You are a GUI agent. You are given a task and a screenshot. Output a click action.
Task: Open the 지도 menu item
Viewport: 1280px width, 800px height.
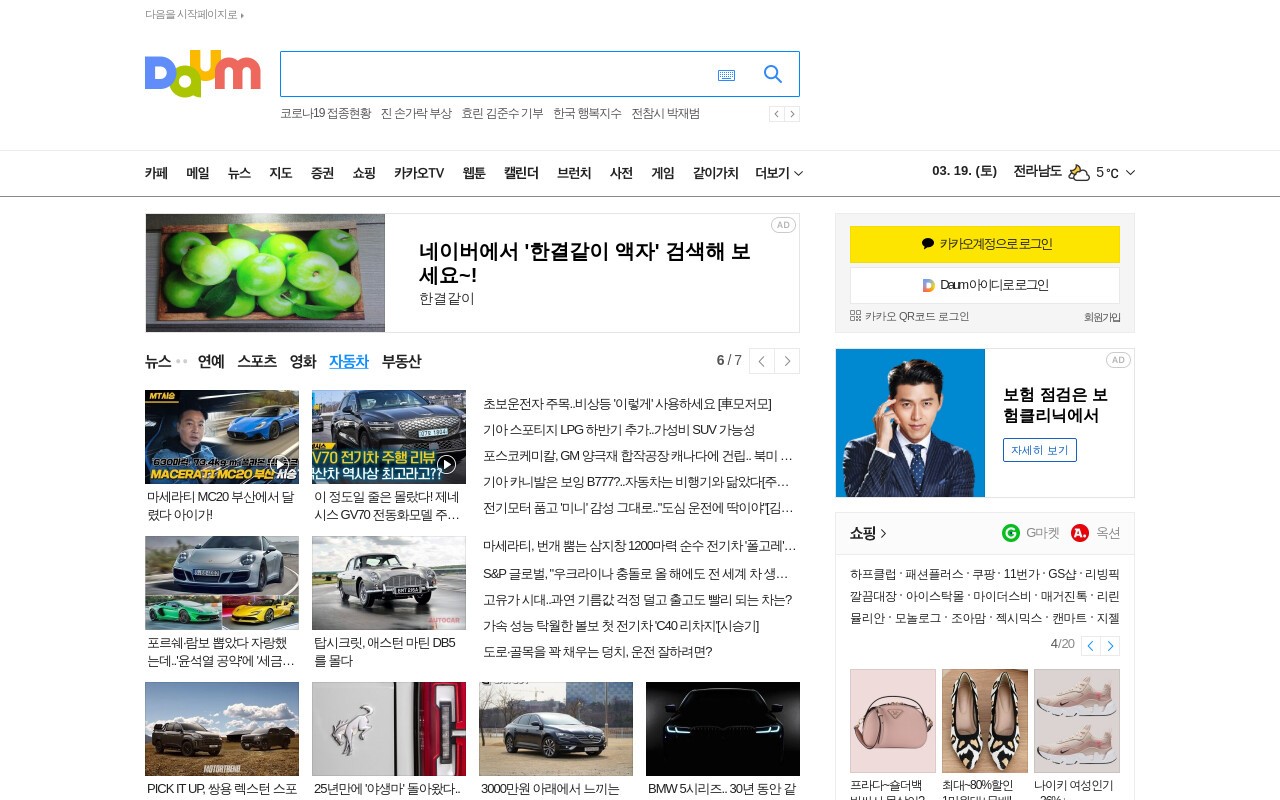281,173
